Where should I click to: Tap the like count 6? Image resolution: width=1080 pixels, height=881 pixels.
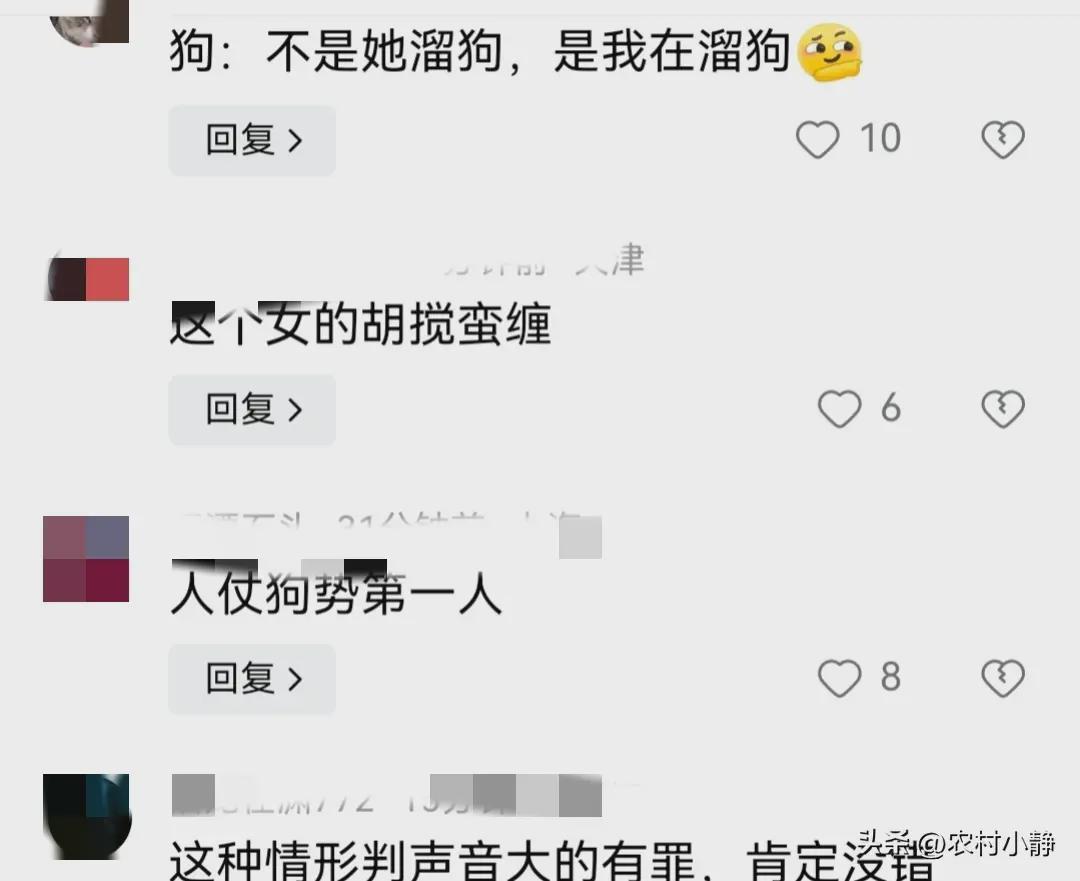[x=891, y=407]
